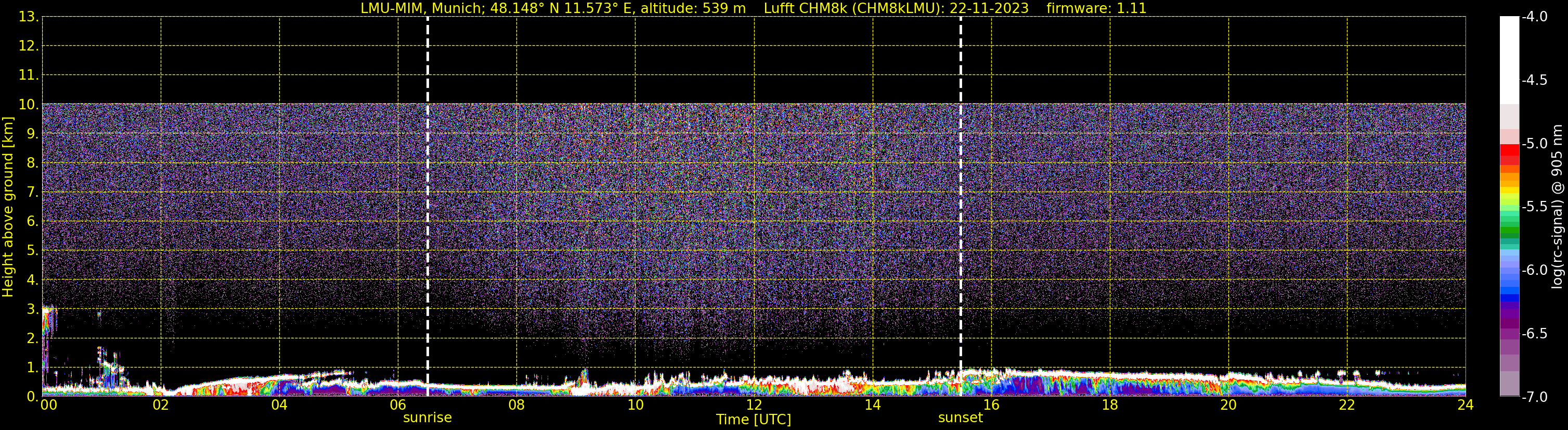
Task: Click the 'sunrise' label below the axis
Action: click(427, 418)
